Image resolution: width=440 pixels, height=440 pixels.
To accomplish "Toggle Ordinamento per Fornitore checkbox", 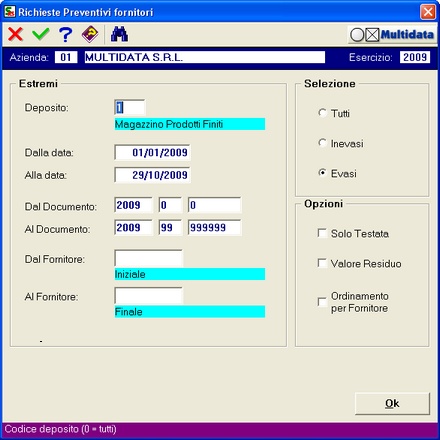I will tap(322, 302).
